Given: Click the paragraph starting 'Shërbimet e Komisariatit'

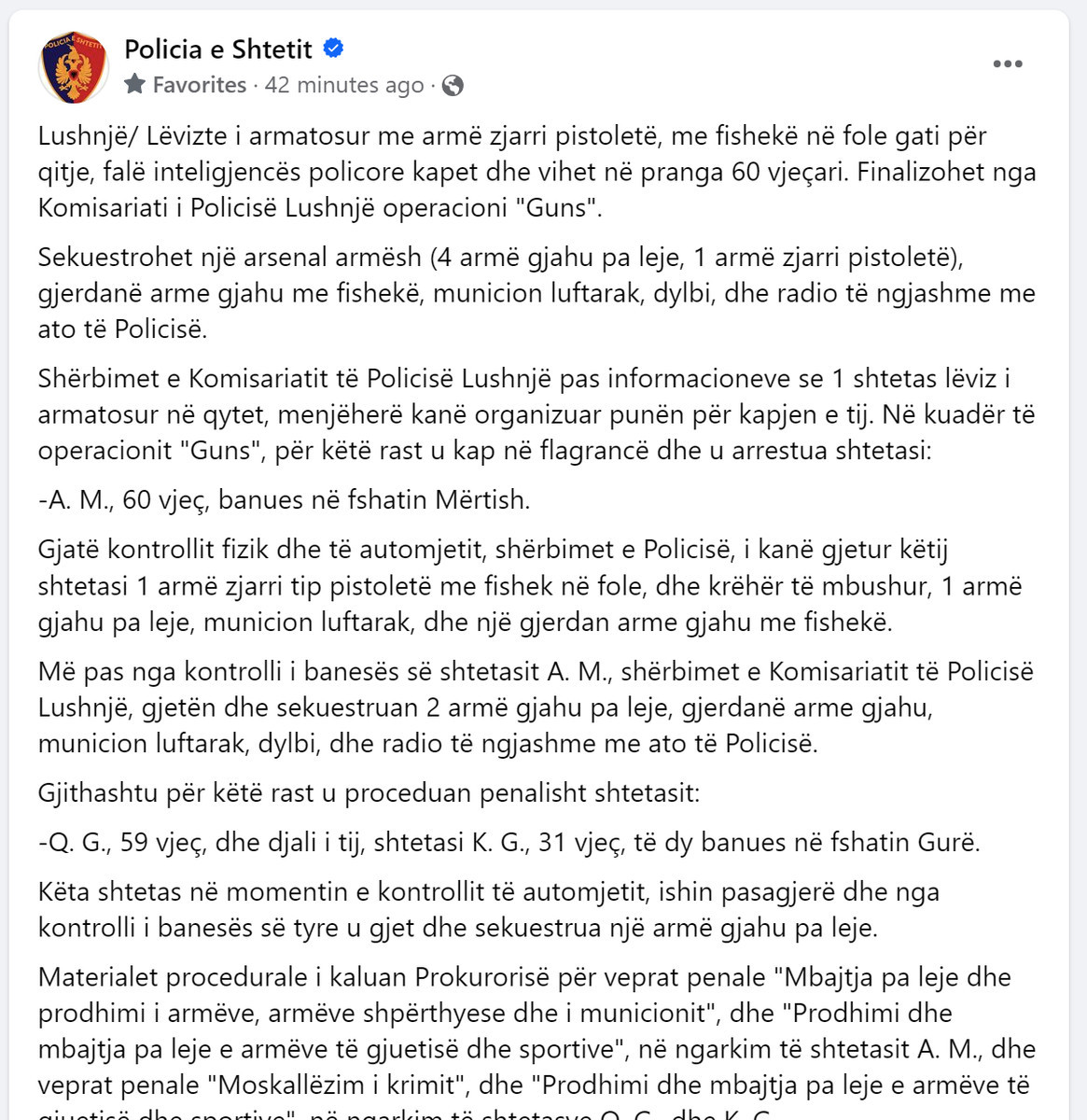Looking at the screenshot, I should tap(537, 414).
